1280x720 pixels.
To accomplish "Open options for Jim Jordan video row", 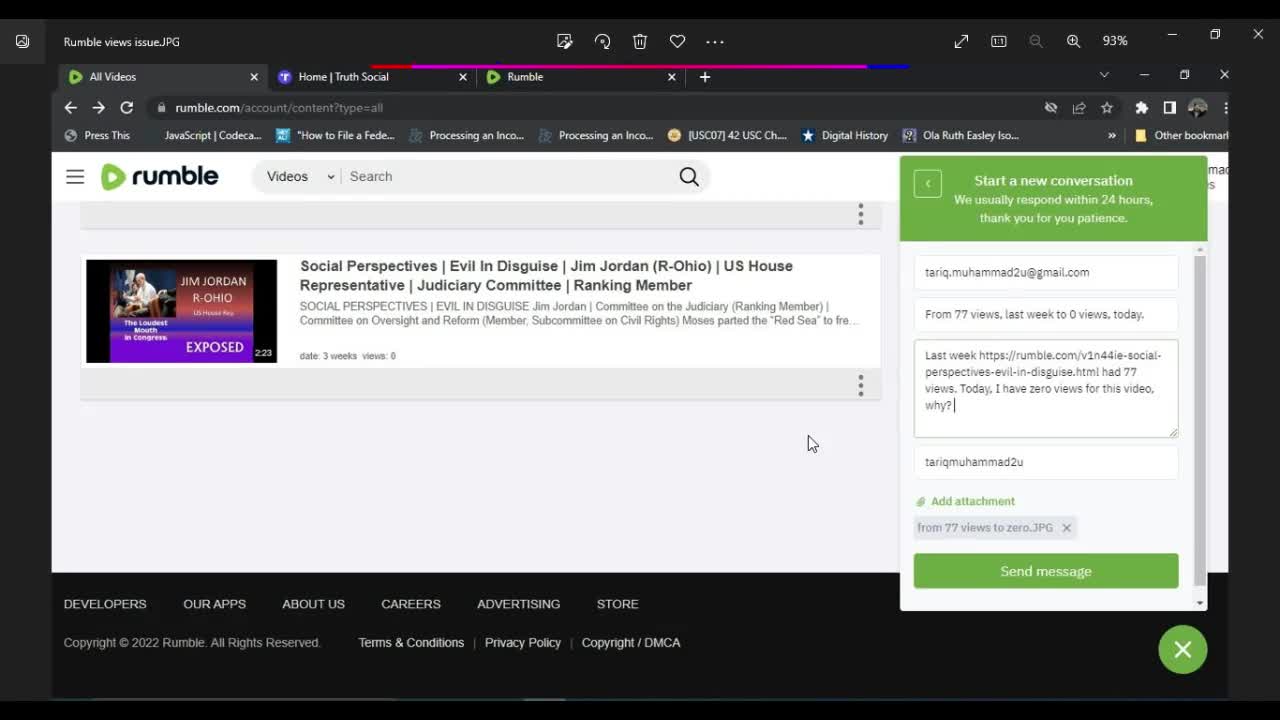I will 860,386.
